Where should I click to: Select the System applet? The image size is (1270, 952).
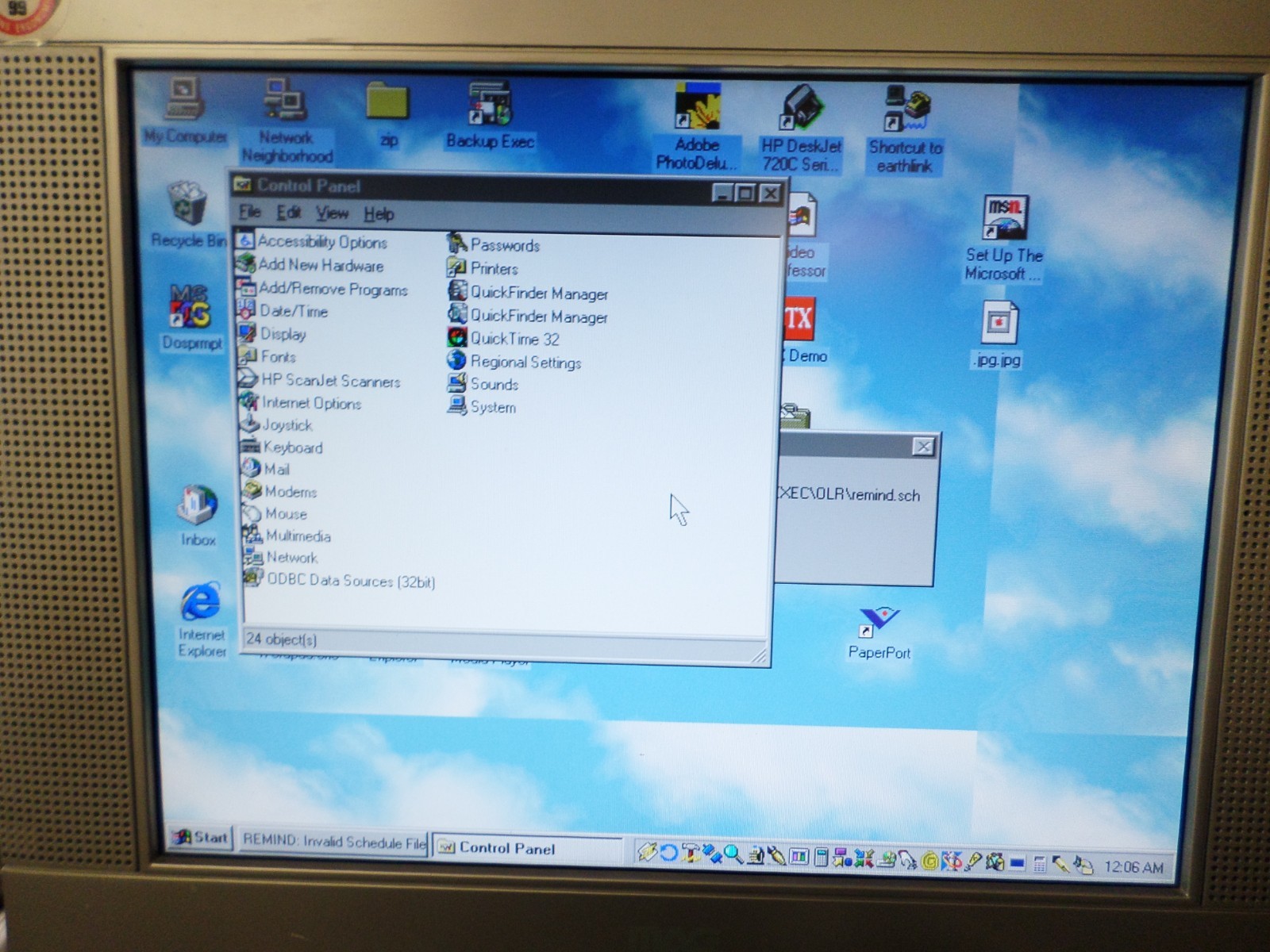pos(482,407)
